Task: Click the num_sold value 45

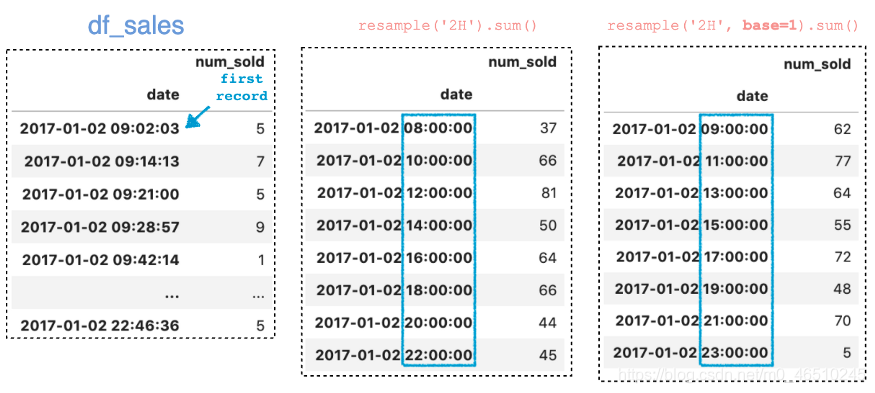Action: point(549,355)
